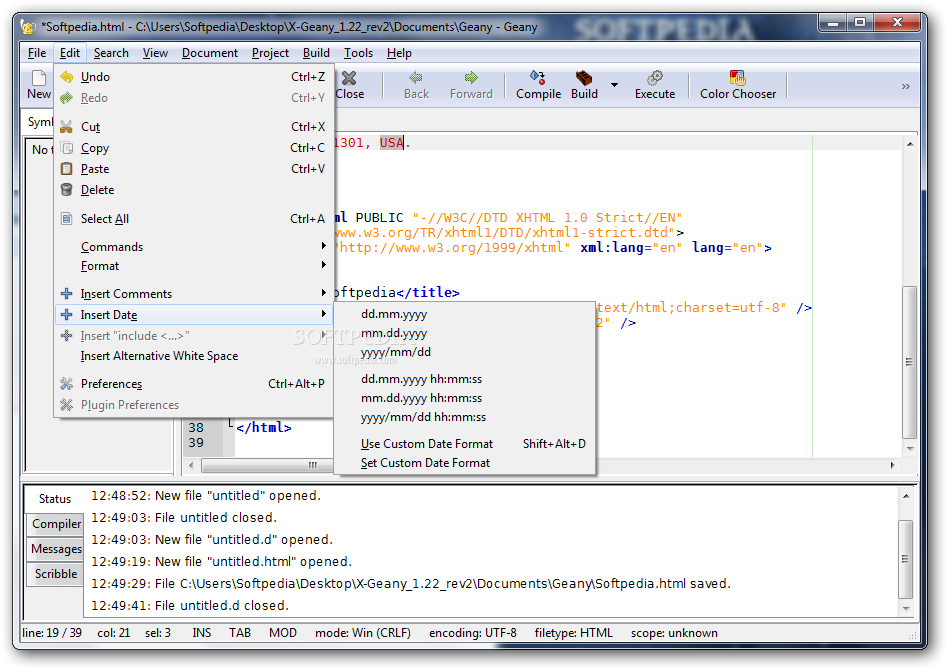The width and height of the screenshot is (948, 670).
Task: Click the Cut scissors icon
Action: 67,127
